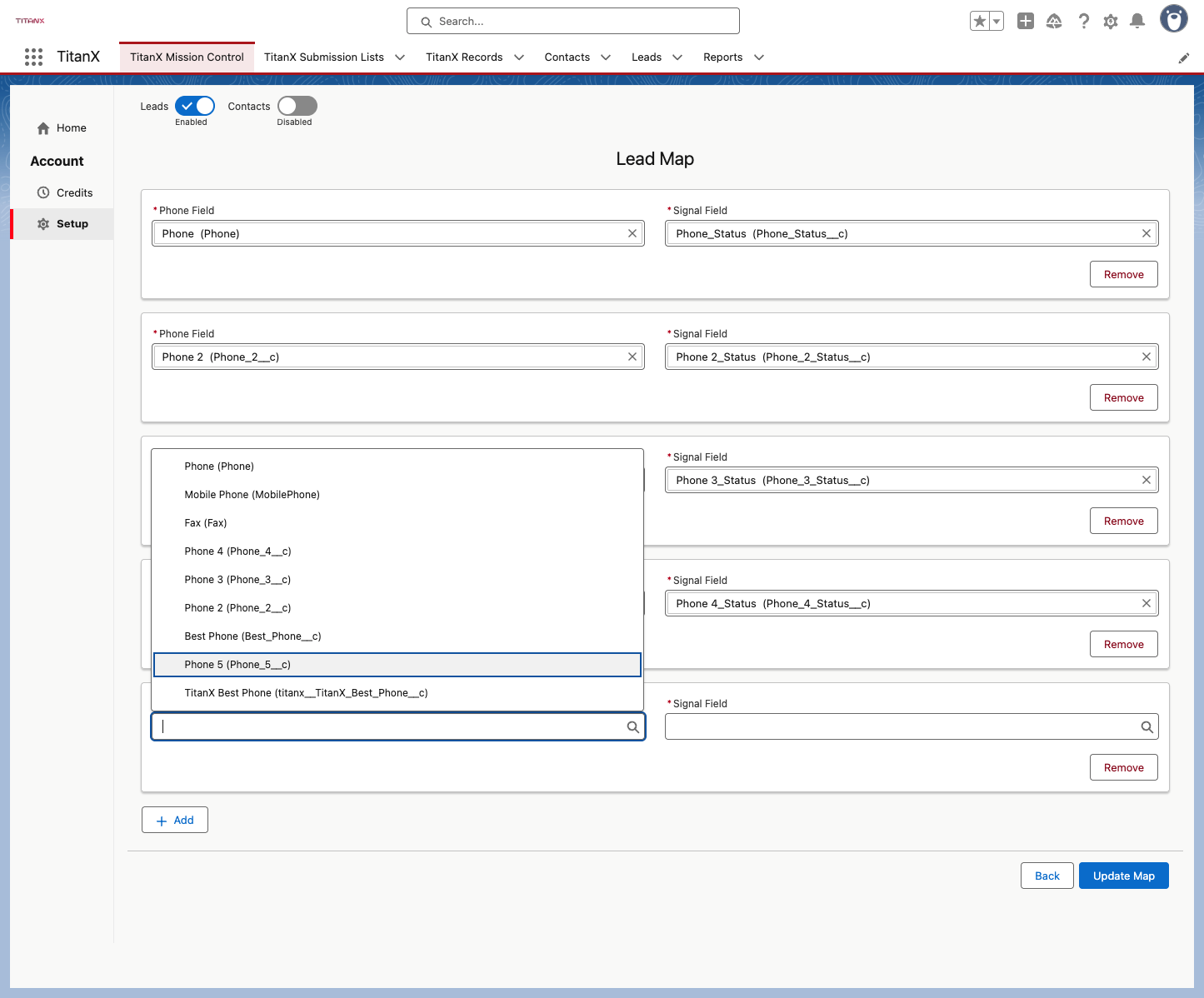Pick Best Phone (Best_Phone__c) from the list
Screen dimensions: 1204x998
tap(397, 636)
